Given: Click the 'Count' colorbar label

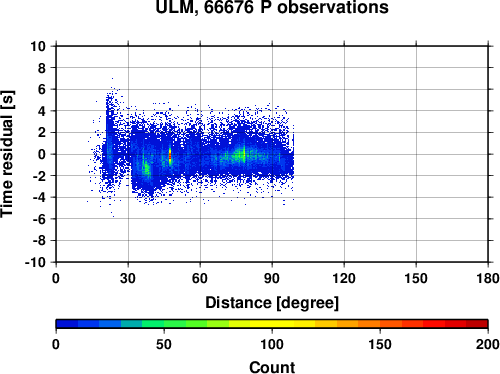Looking at the screenshot, I should (272, 367).
